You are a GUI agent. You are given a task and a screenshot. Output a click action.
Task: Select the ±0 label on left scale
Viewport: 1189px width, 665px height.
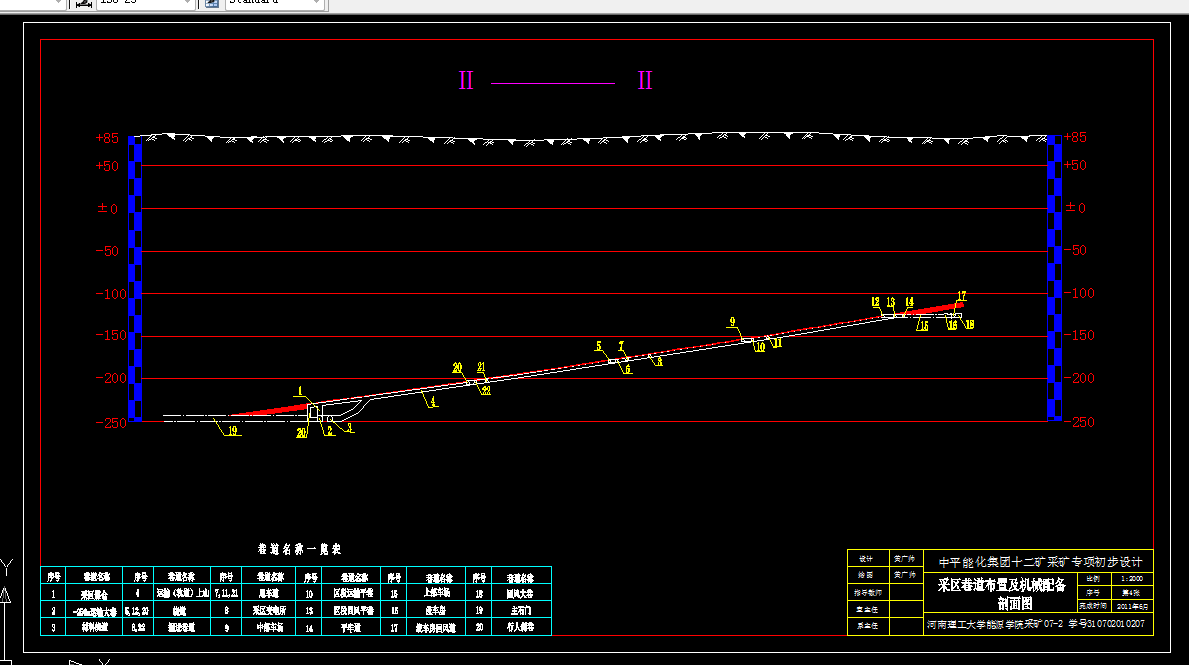coord(108,209)
